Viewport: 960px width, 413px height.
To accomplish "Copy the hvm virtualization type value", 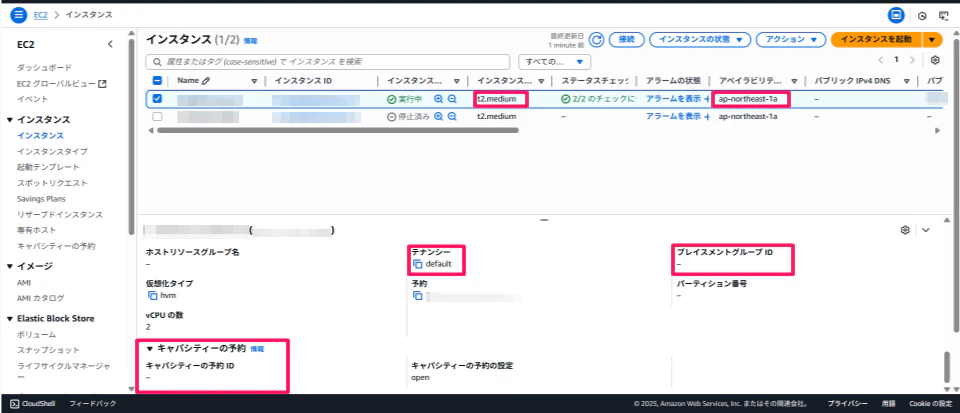I will tap(152, 295).
